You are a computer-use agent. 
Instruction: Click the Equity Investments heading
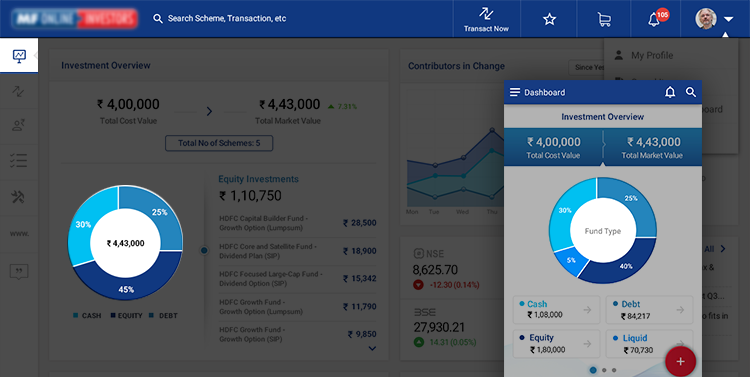pos(258,179)
